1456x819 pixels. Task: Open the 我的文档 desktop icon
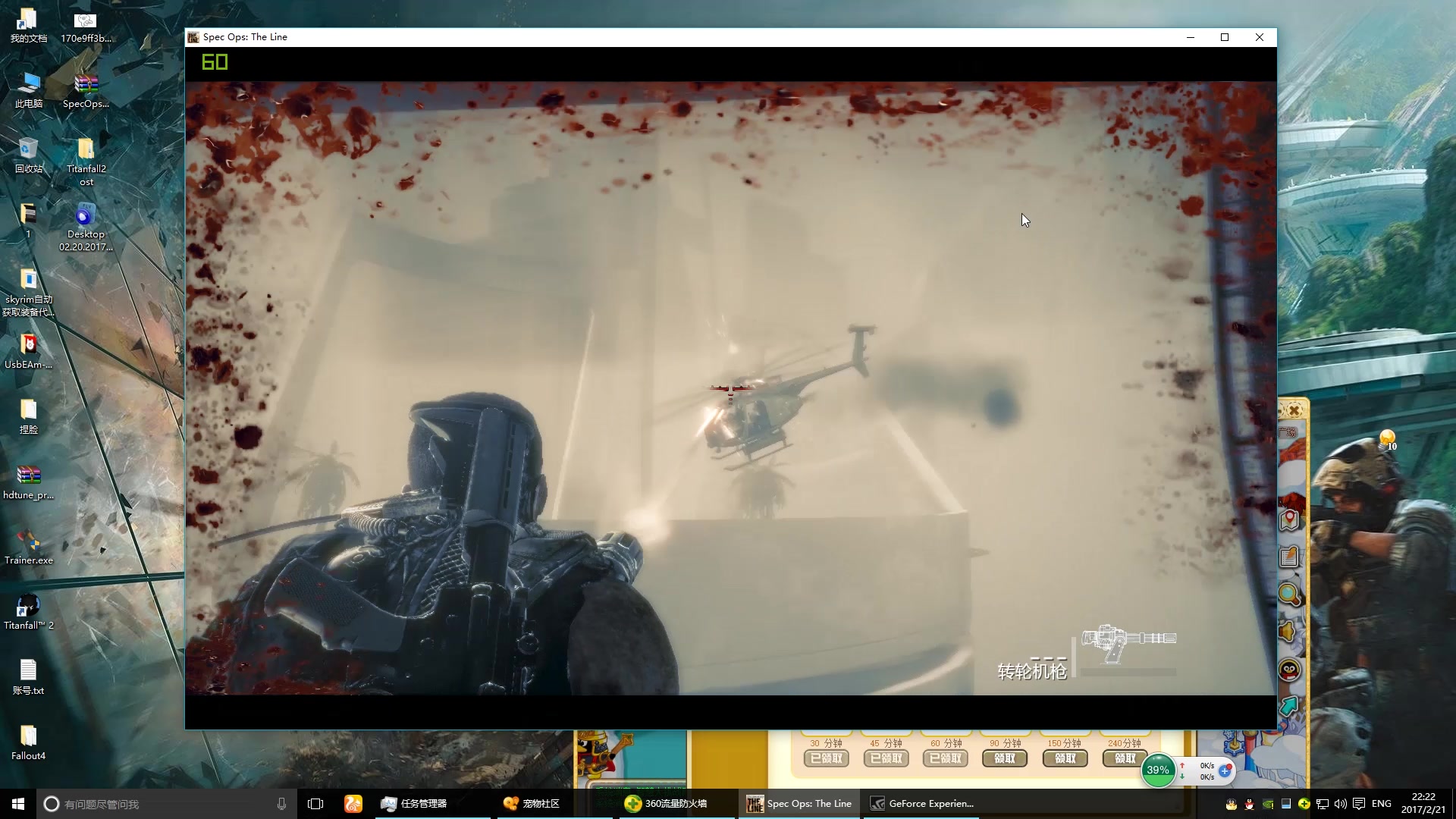[28, 25]
